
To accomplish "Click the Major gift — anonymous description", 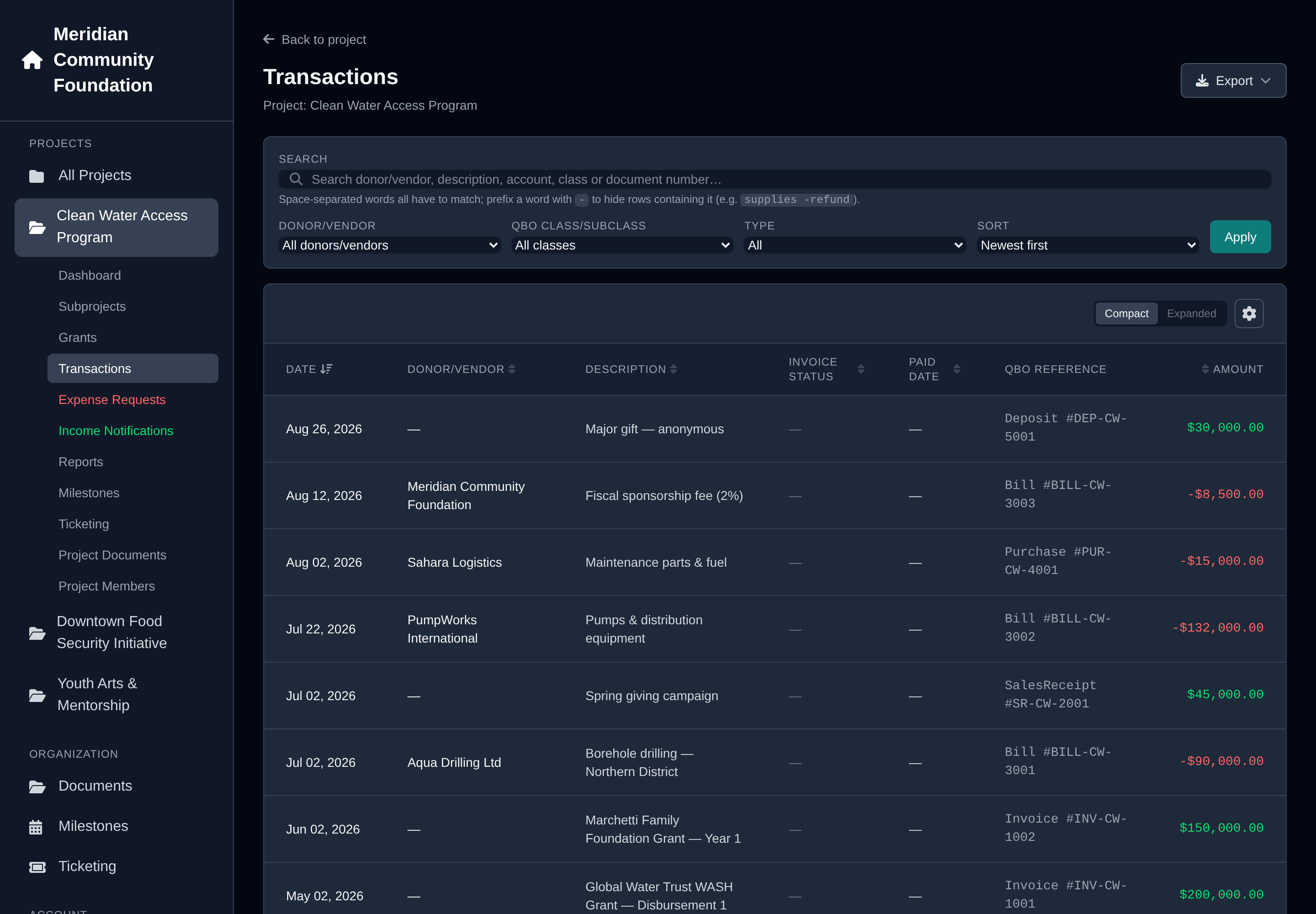I will 654,429.
